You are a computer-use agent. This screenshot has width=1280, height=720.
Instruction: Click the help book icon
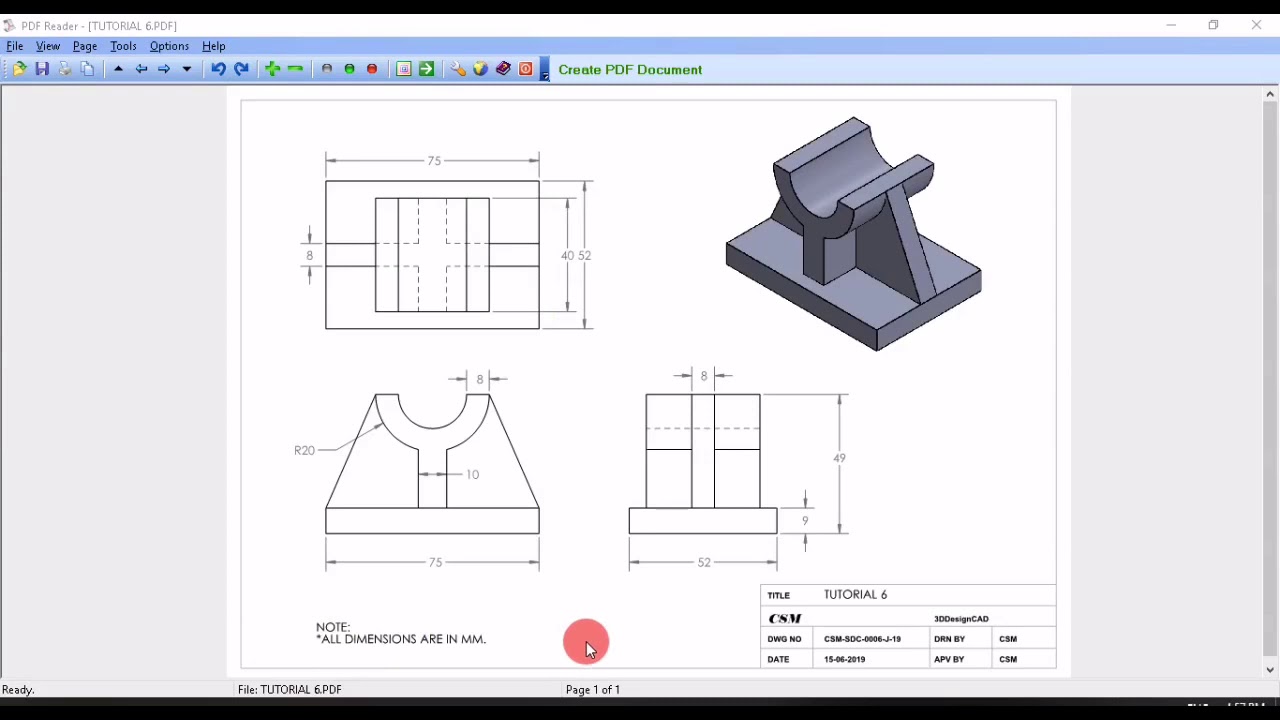coord(503,69)
